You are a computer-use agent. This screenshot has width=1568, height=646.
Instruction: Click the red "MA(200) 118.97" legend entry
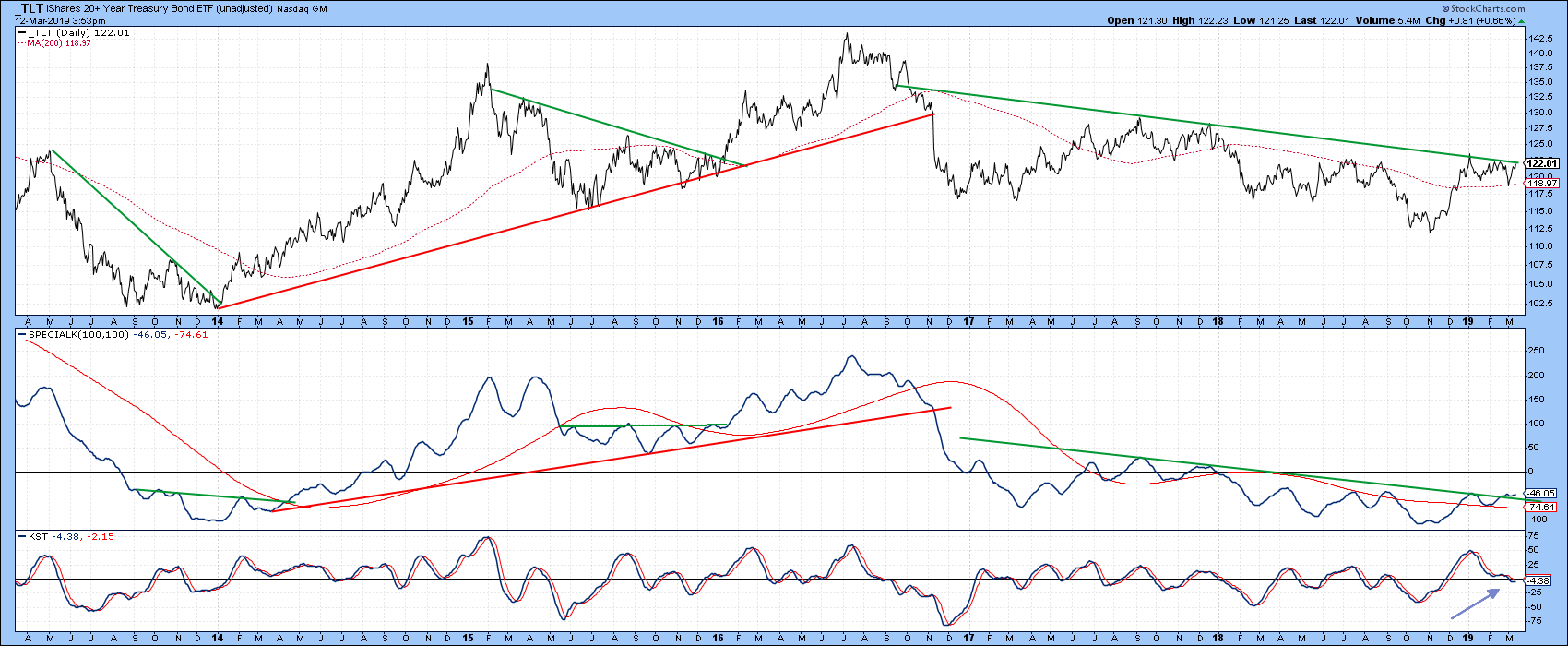pos(54,42)
